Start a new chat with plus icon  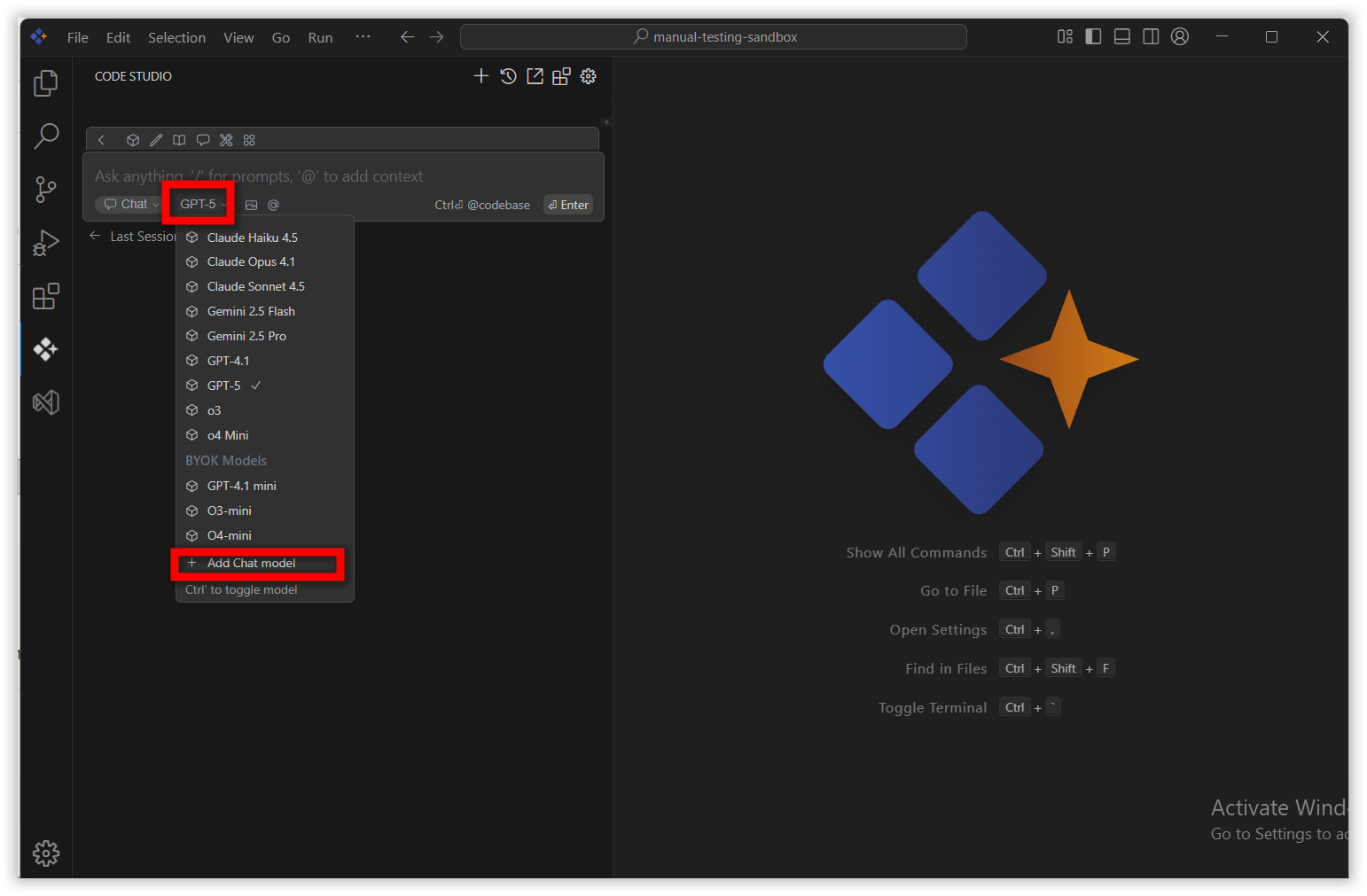(x=480, y=76)
